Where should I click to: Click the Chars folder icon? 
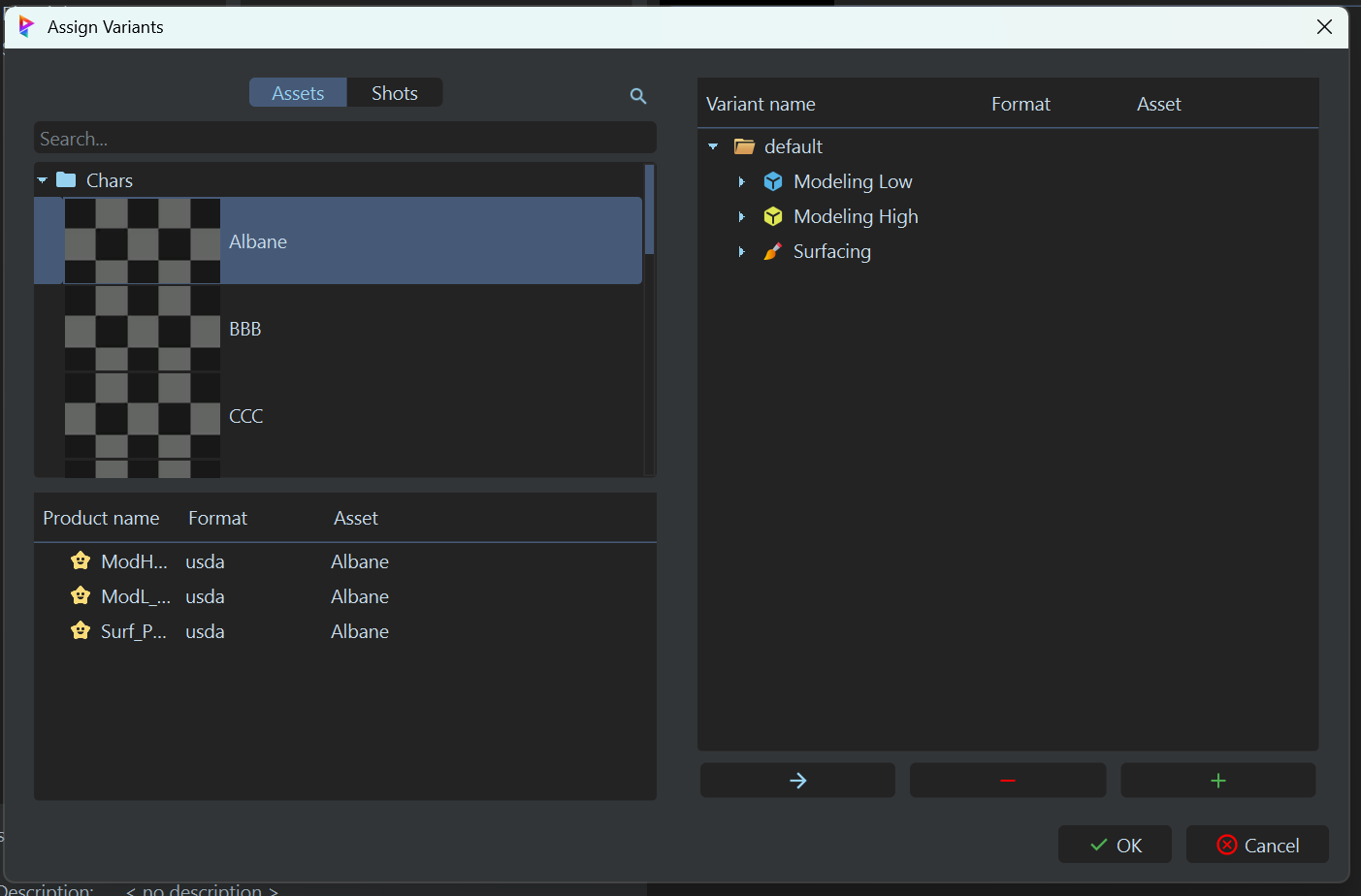point(66,179)
